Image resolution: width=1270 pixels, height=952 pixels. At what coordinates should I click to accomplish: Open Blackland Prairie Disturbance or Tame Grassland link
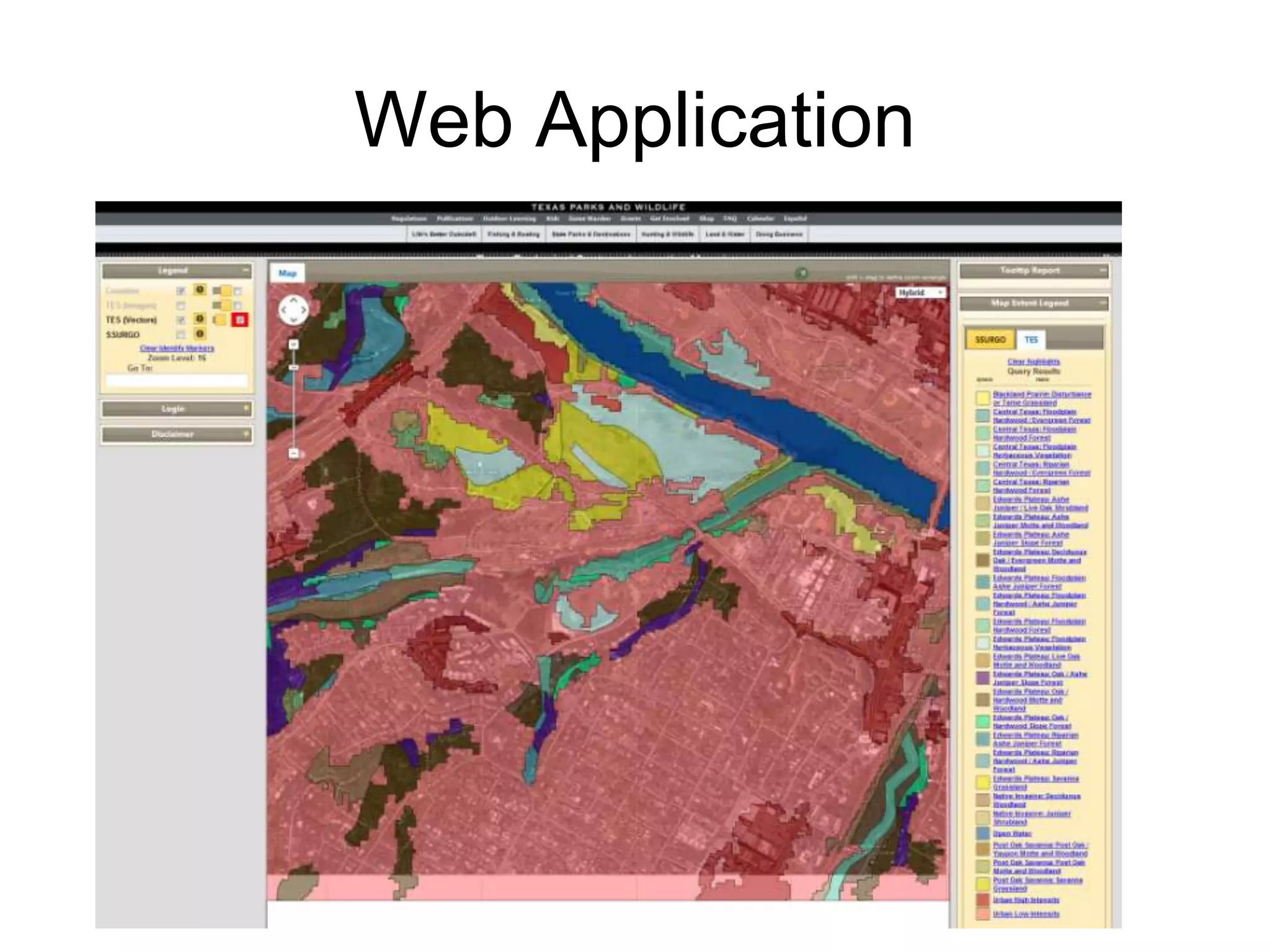pyautogui.click(x=1042, y=399)
